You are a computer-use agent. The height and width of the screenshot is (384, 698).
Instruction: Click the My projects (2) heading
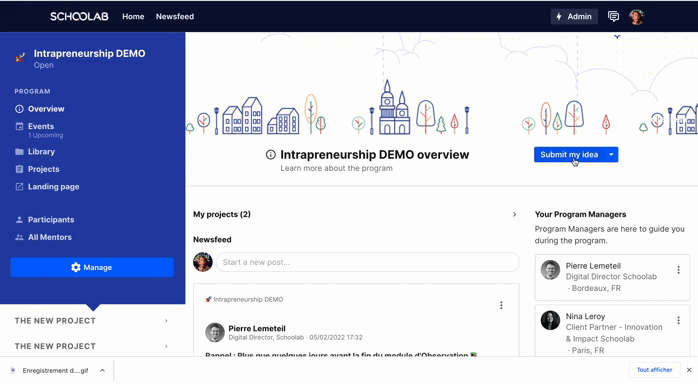pos(222,214)
